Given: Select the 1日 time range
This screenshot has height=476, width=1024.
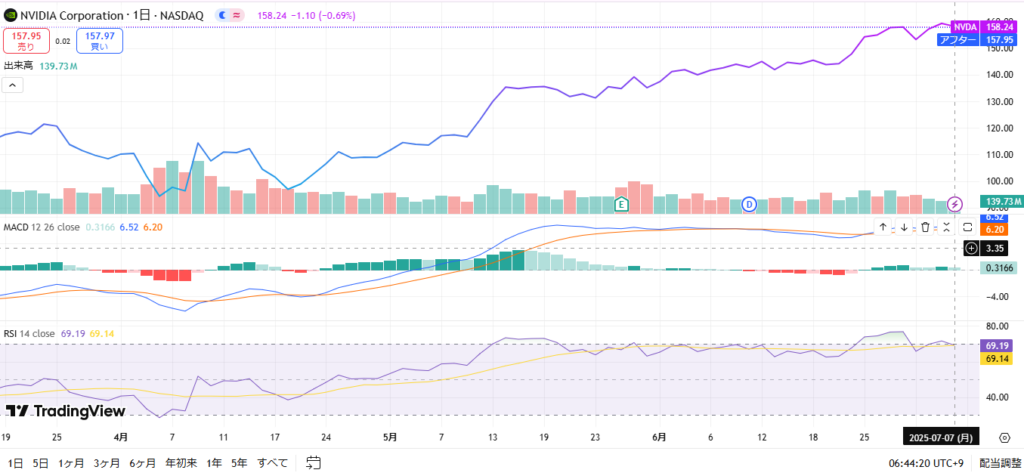Looking at the screenshot, I should (15, 464).
